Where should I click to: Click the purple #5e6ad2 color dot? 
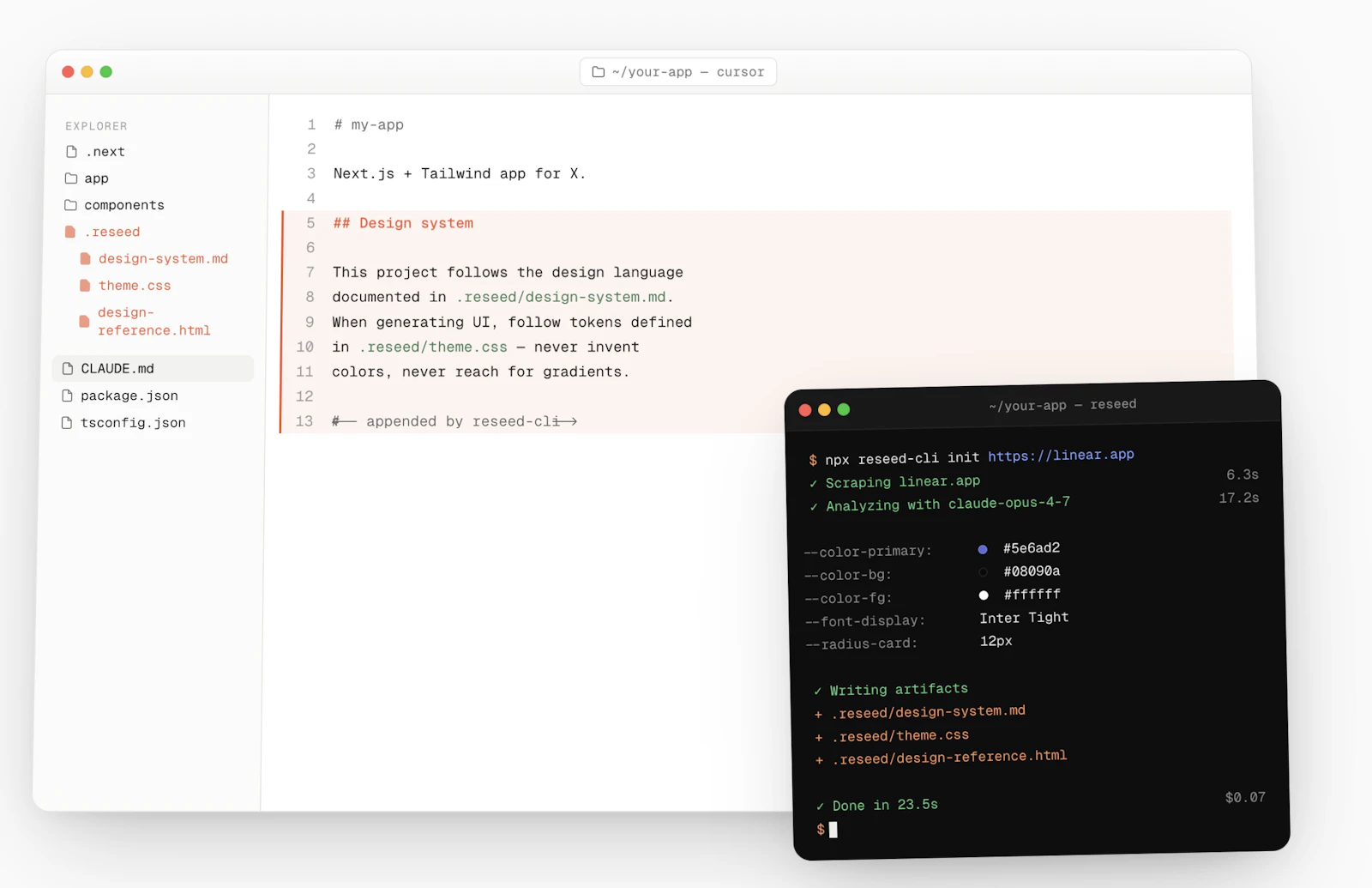click(x=983, y=549)
